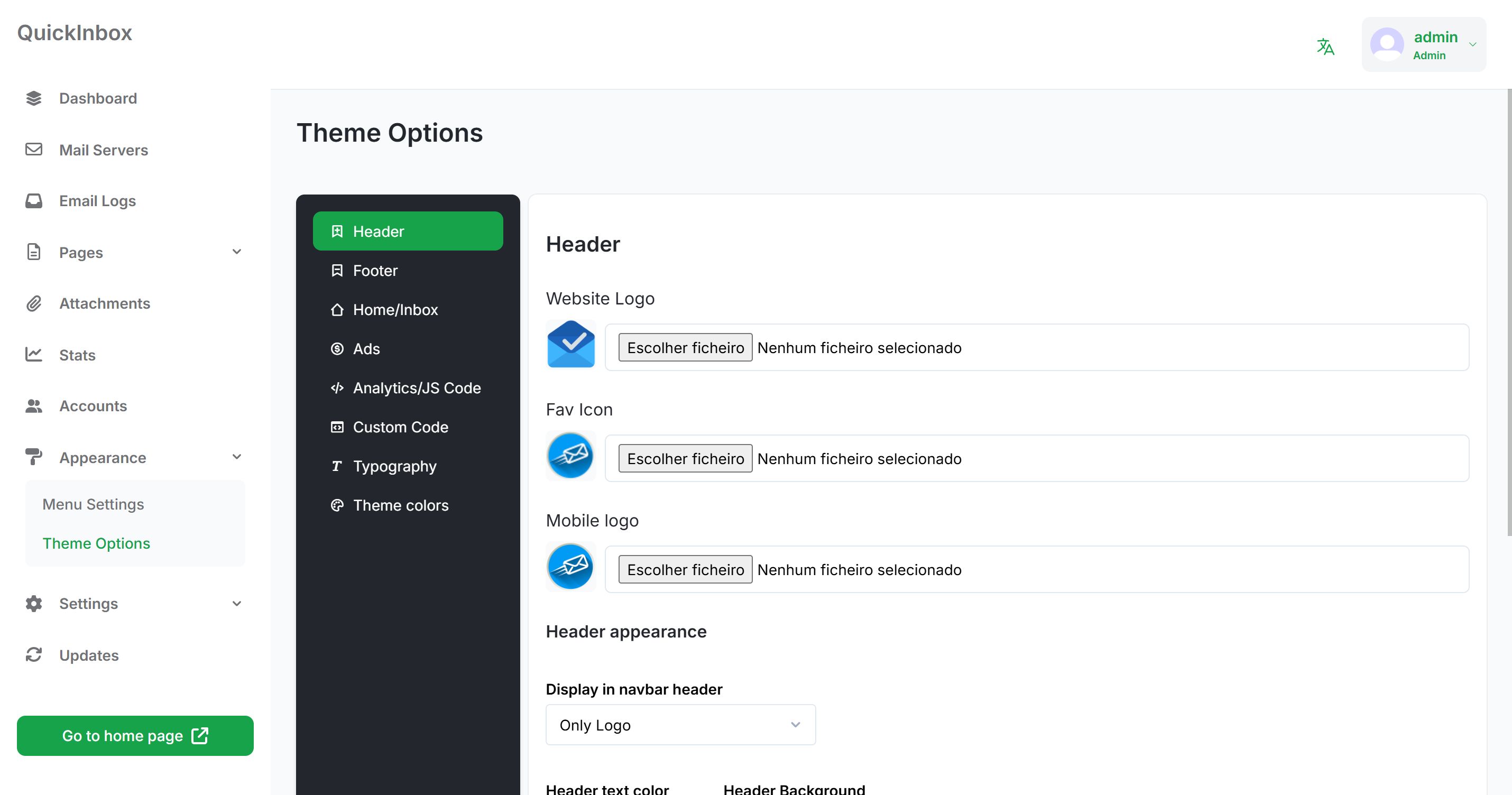The height and width of the screenshot is (795, 1512).
Task: Open Menu Settings submenu link
Action: point(94,505)
